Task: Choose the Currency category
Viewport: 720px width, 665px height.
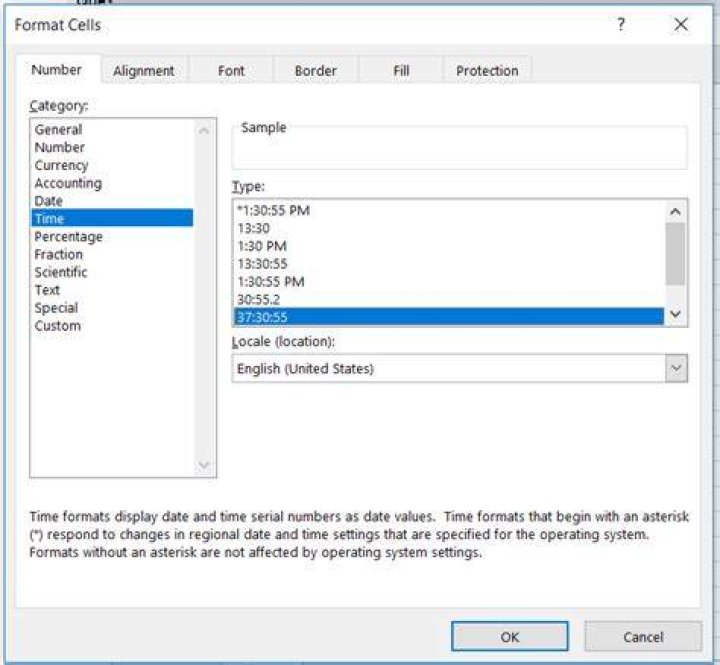Action: coord(112,165)
